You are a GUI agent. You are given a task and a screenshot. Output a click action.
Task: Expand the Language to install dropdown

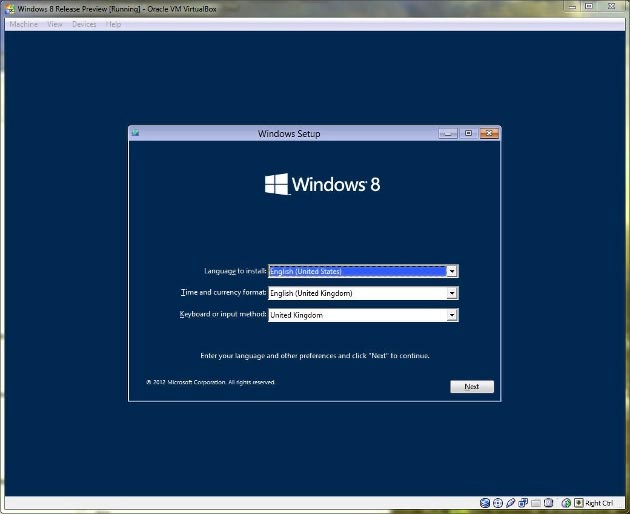coord(452,271)
